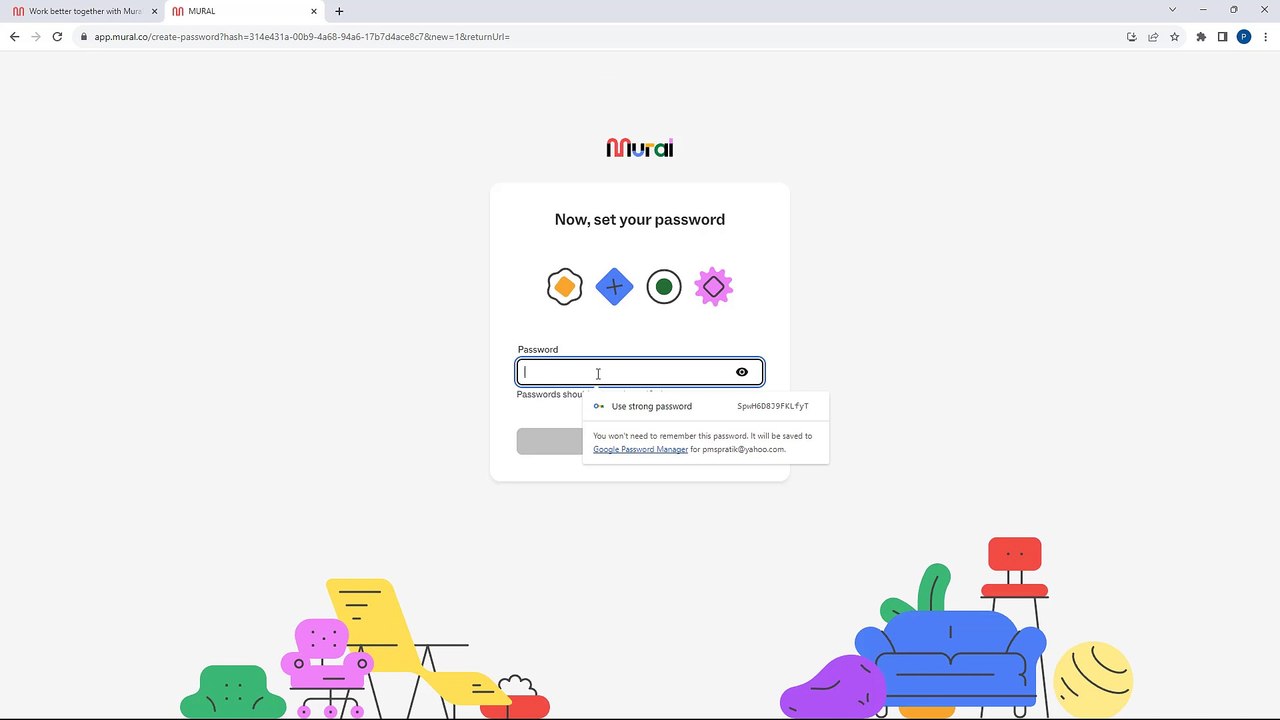Click the pink spiky diamond icon

click(x=714, y=287)
